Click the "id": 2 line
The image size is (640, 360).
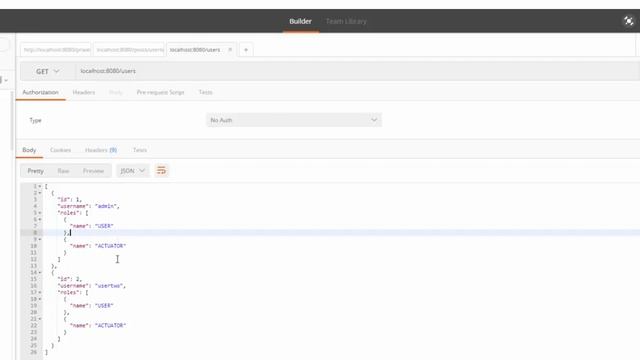click(69, 279)
